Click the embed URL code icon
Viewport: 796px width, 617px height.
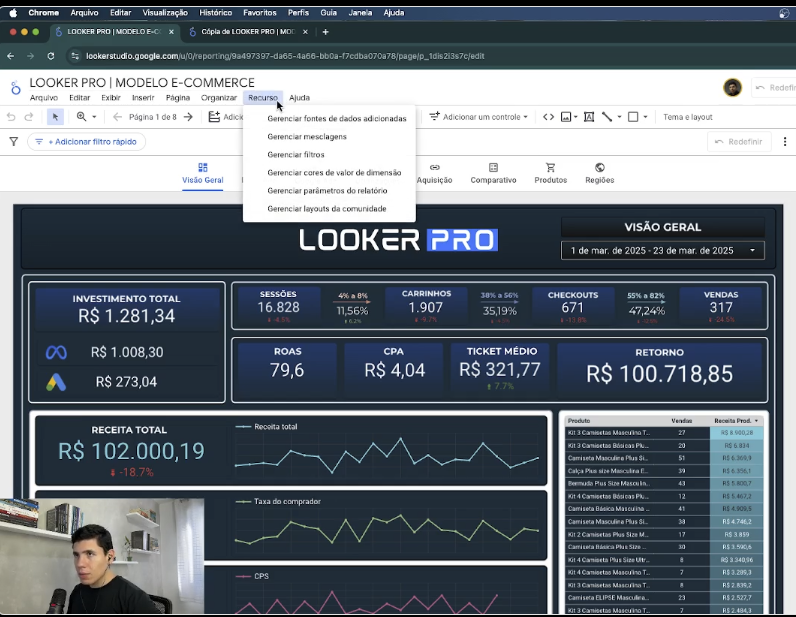pyautogui.click(x=548, y=117)
